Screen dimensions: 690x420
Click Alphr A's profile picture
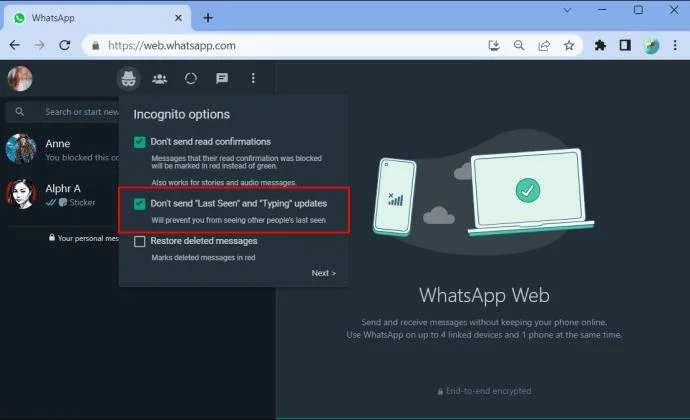[21, 194]
